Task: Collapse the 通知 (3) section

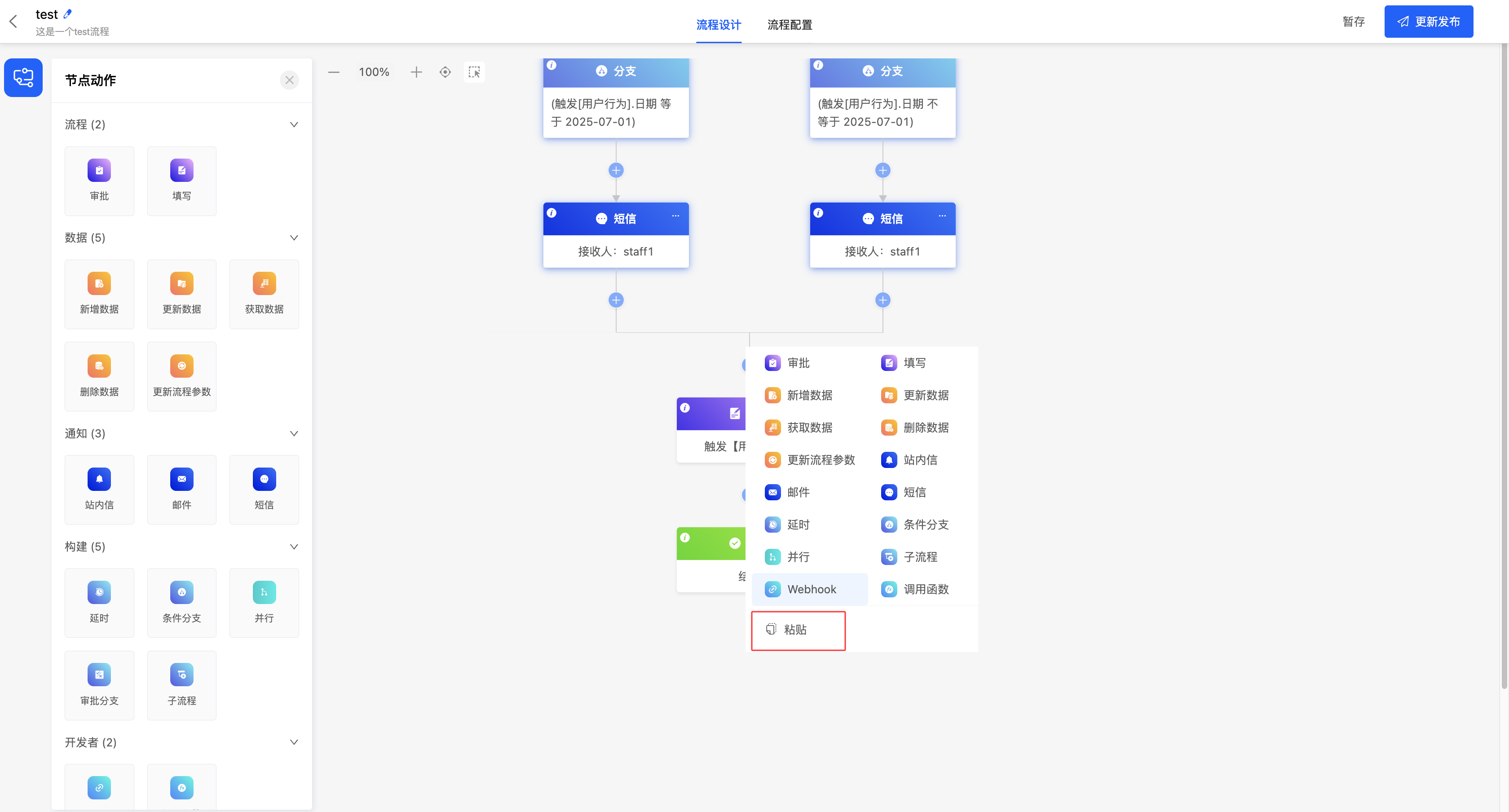Action: [x=294, y=433]
